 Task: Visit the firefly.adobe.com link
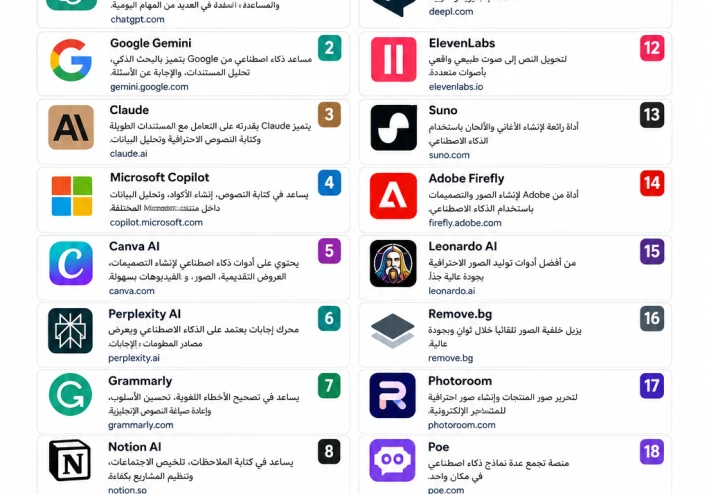point(465,223)
